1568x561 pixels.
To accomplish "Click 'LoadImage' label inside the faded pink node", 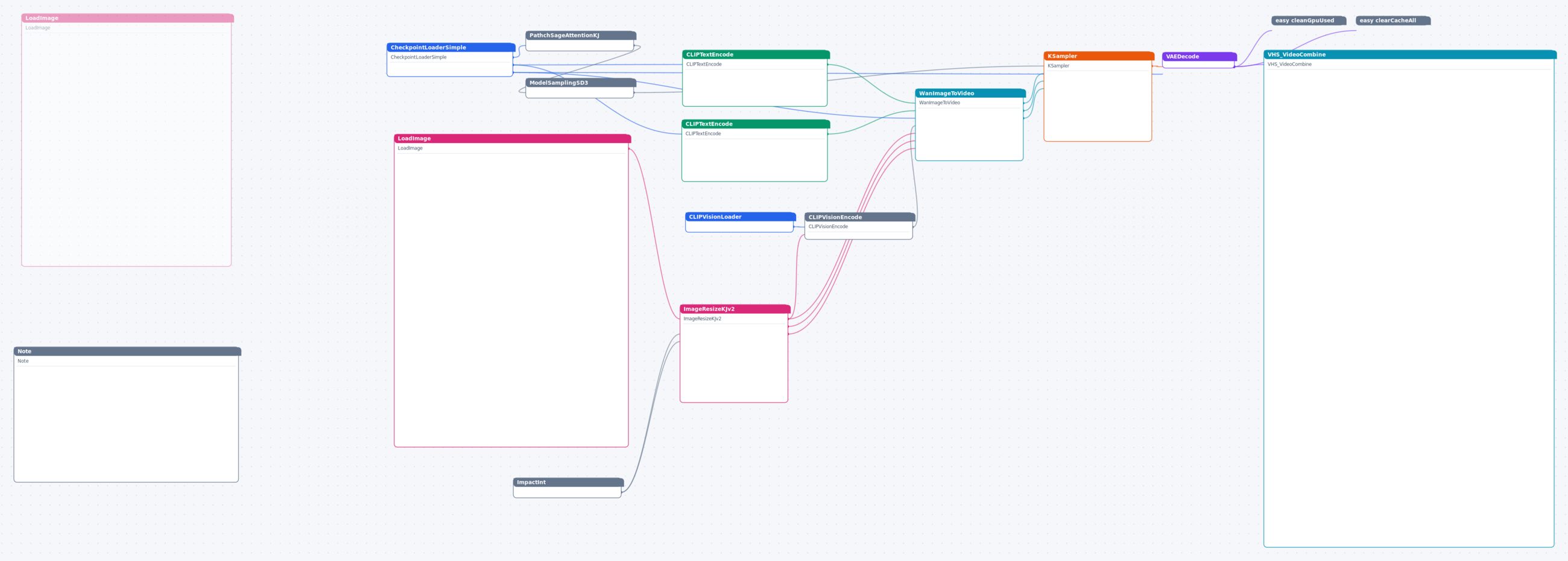I will [x=38, y=28].
